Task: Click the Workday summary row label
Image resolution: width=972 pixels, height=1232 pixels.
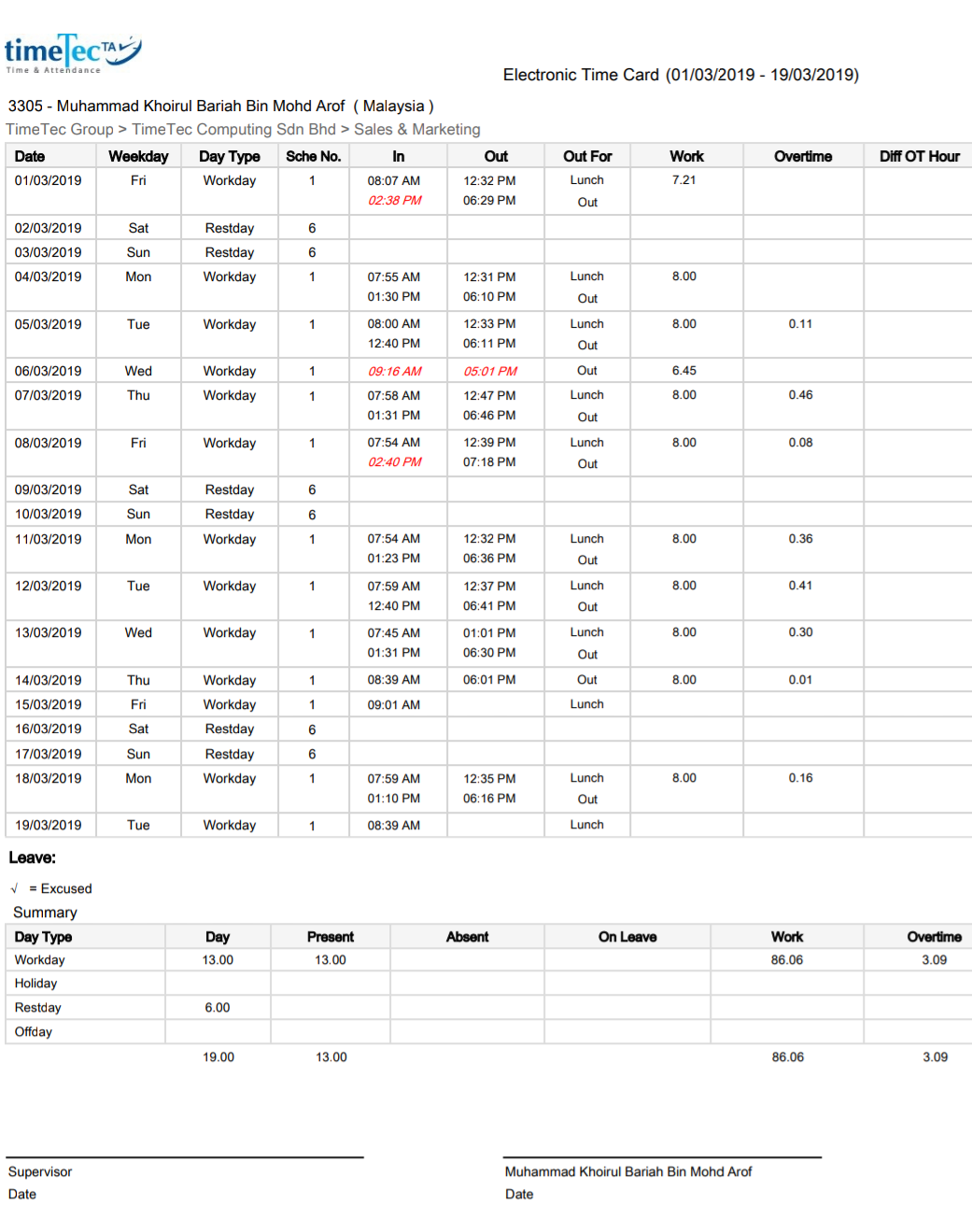Action: point(39,960)
